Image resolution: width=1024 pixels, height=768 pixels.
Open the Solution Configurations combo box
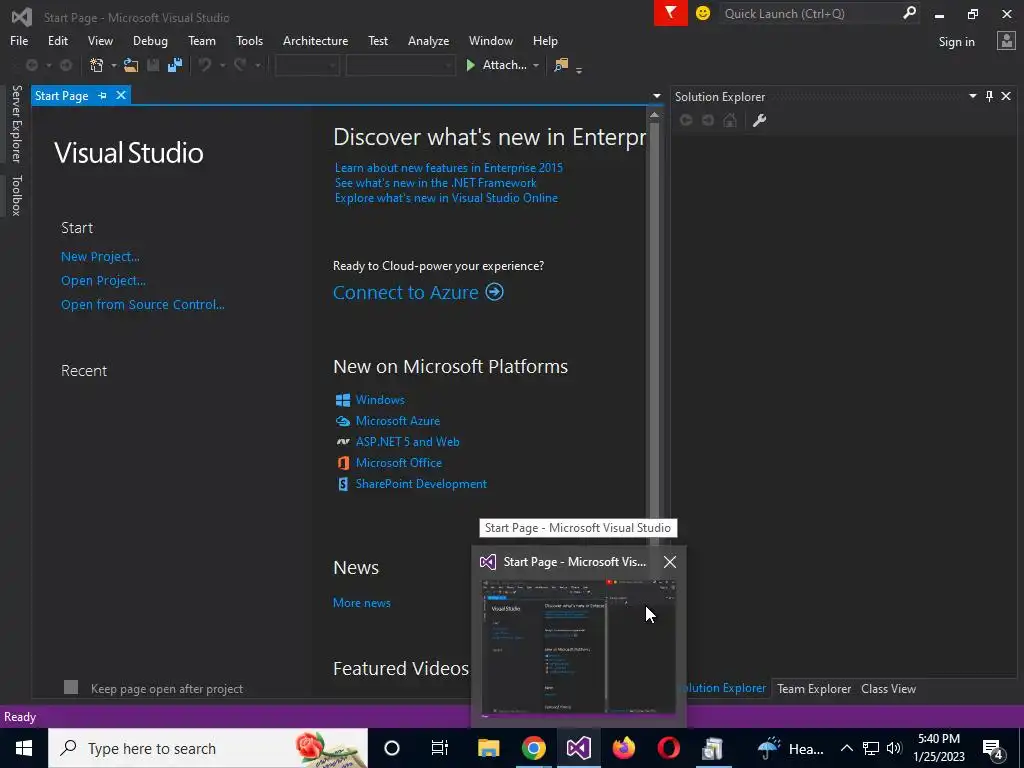307,65
